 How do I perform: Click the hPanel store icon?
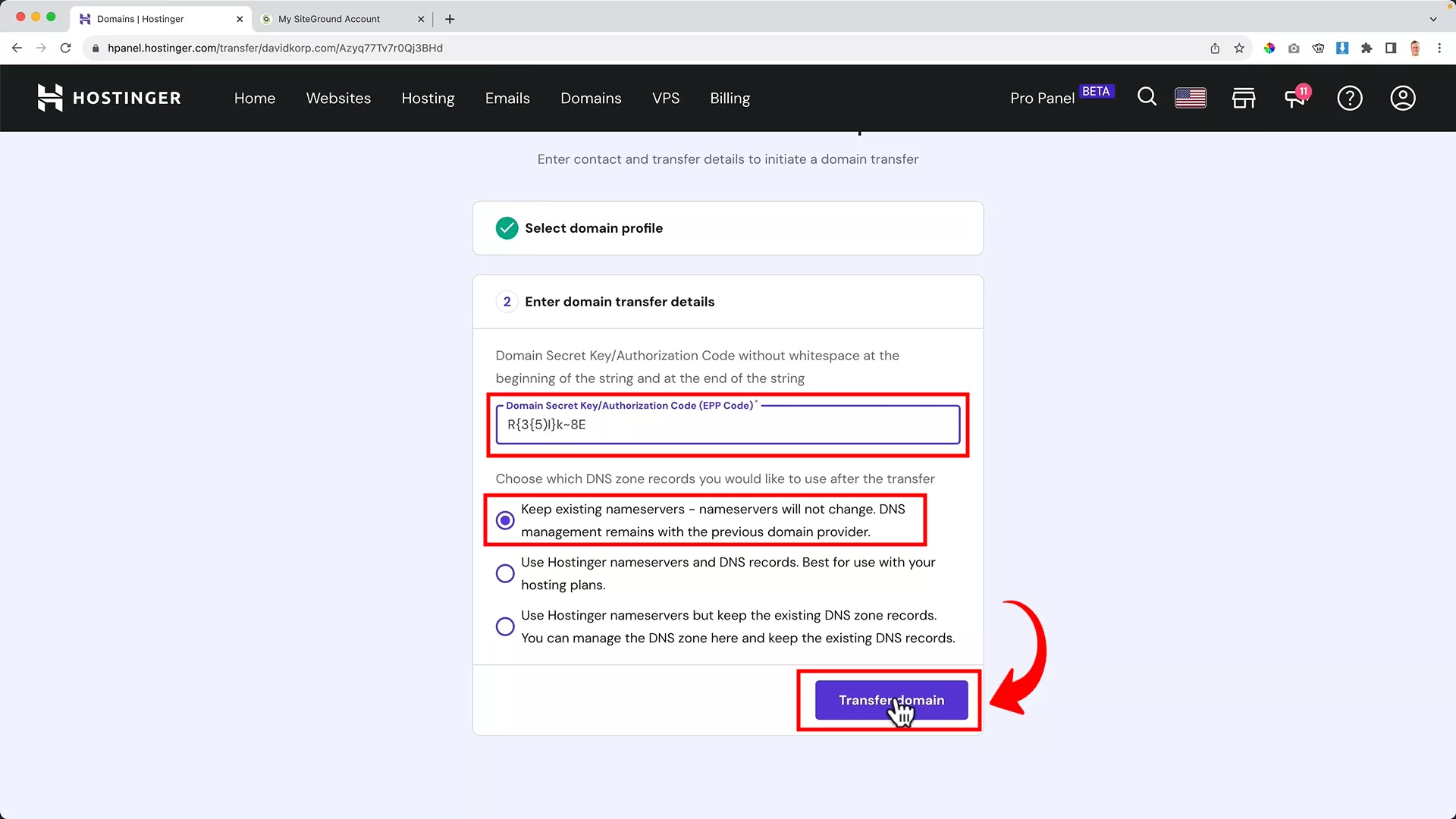[x=1244, y=98]
